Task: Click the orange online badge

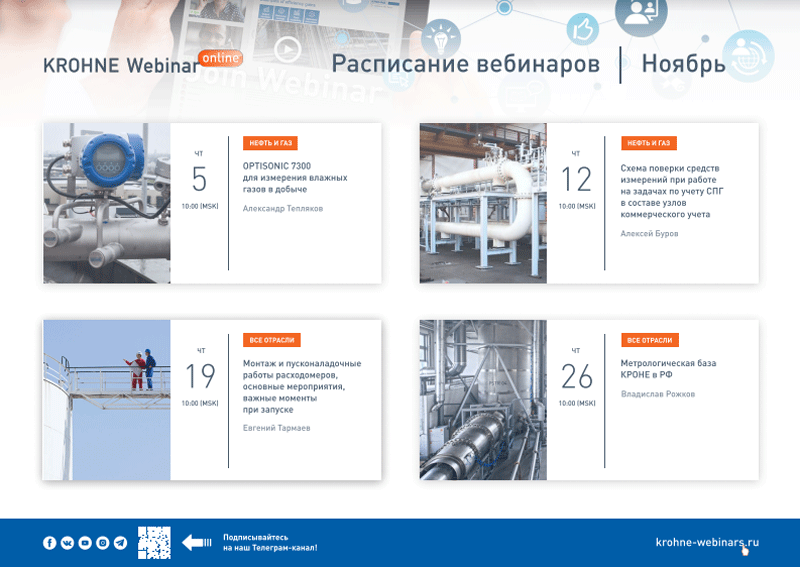Action: point(220,58)
